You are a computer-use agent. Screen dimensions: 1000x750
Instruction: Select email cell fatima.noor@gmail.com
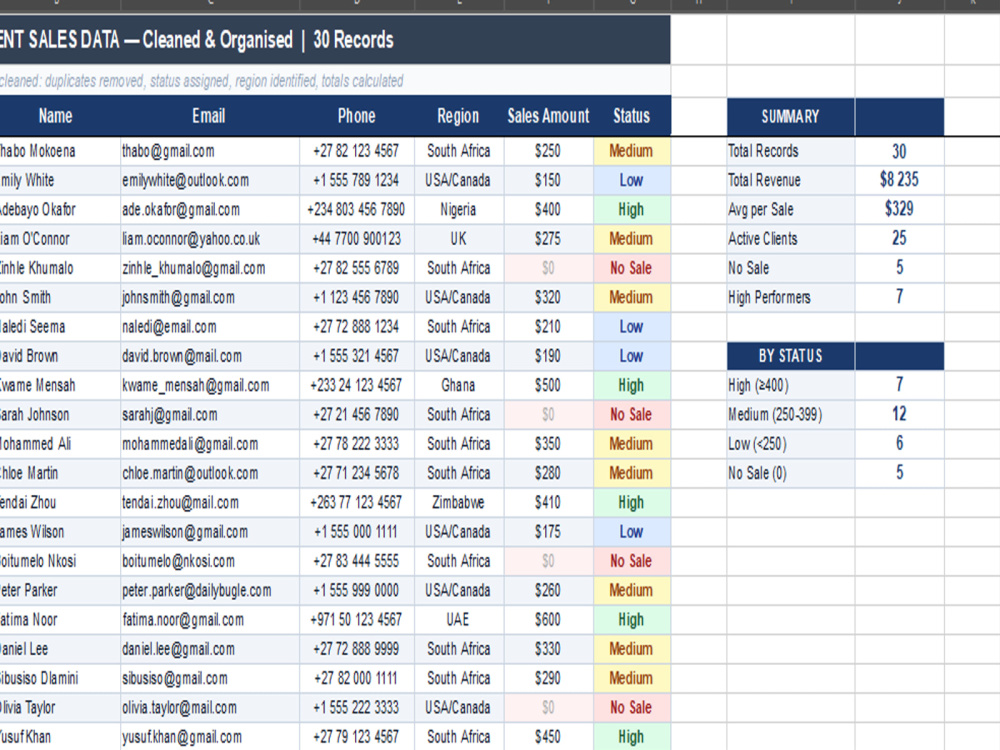(x=210, y=621)
